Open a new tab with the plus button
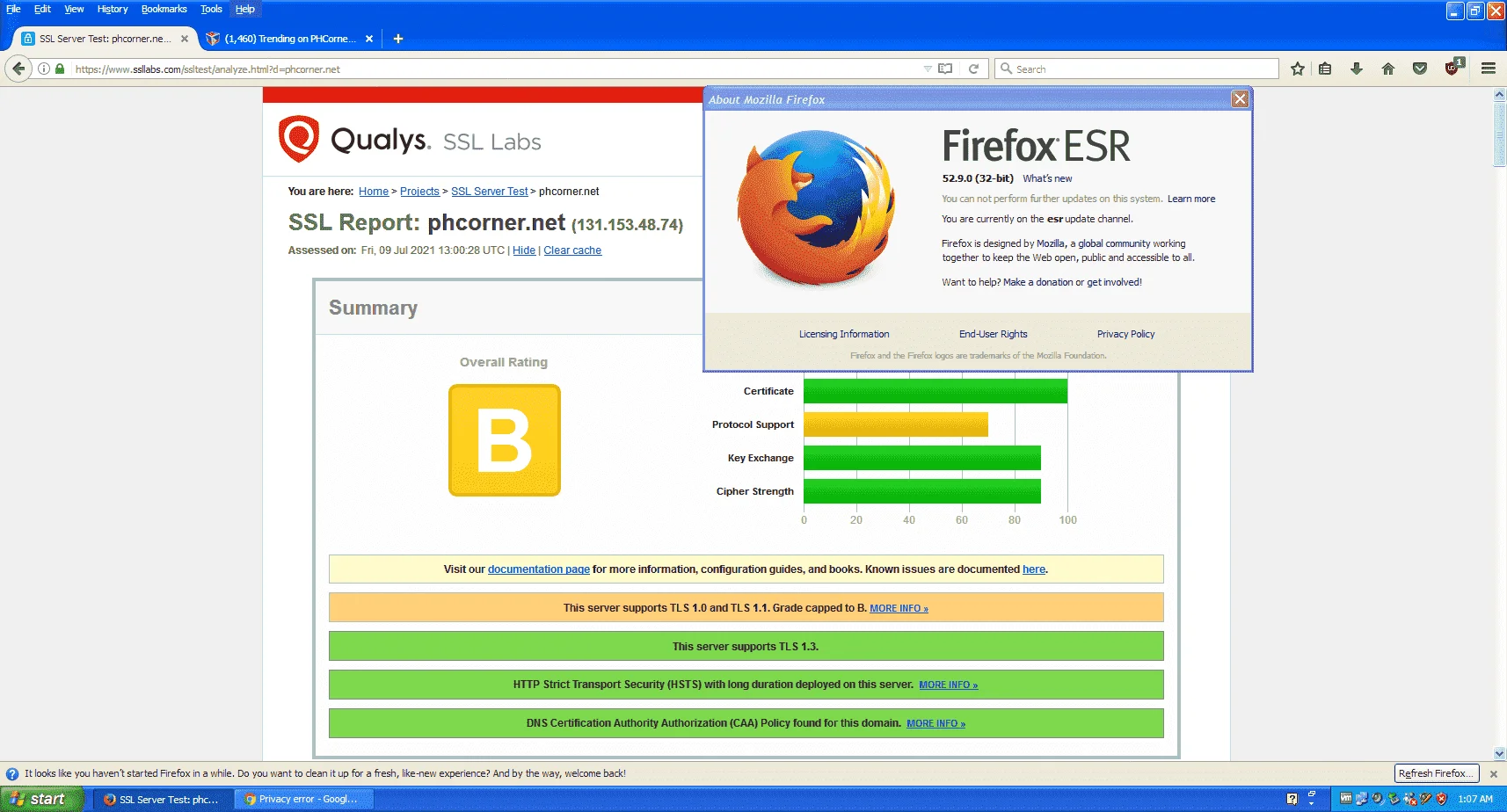 pos(398,39)
